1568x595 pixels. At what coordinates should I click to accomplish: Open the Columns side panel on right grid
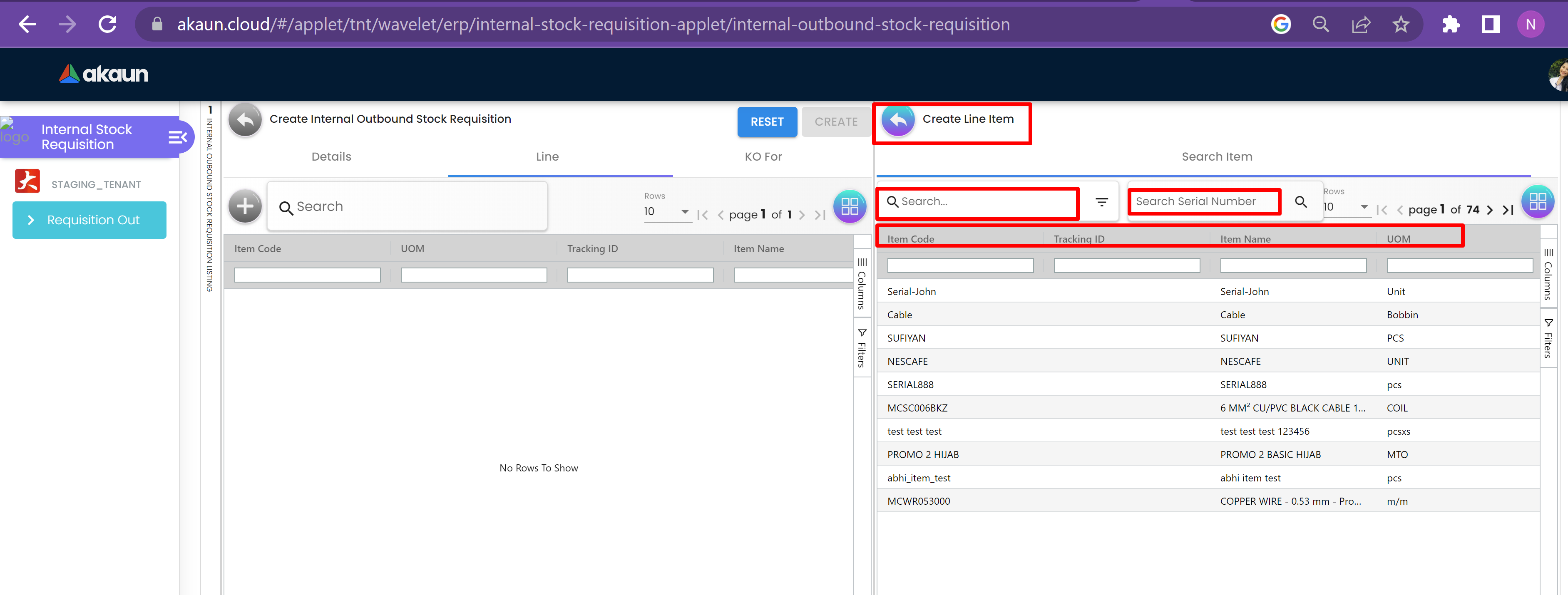1548,274
